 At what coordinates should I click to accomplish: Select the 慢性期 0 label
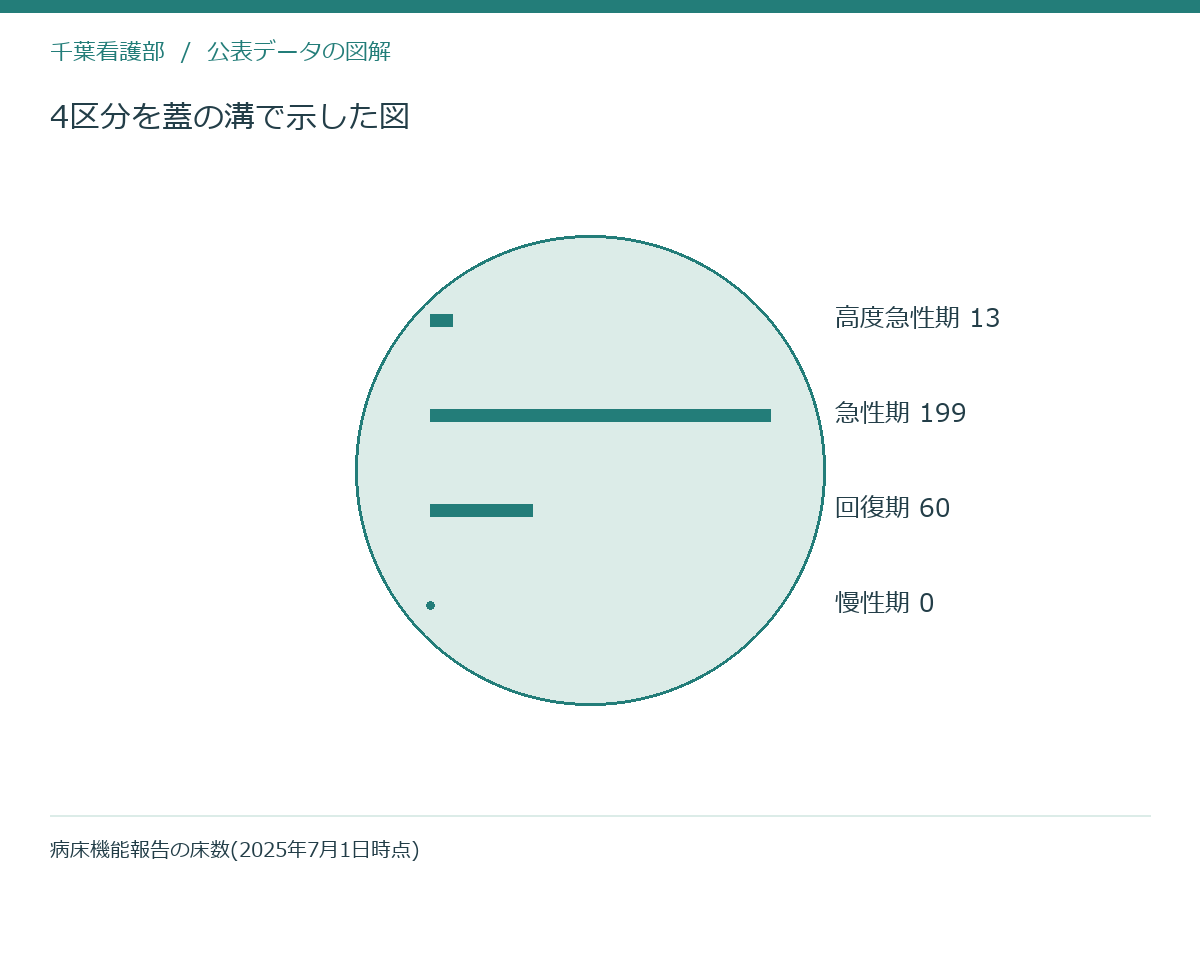(x=884, y=603)
